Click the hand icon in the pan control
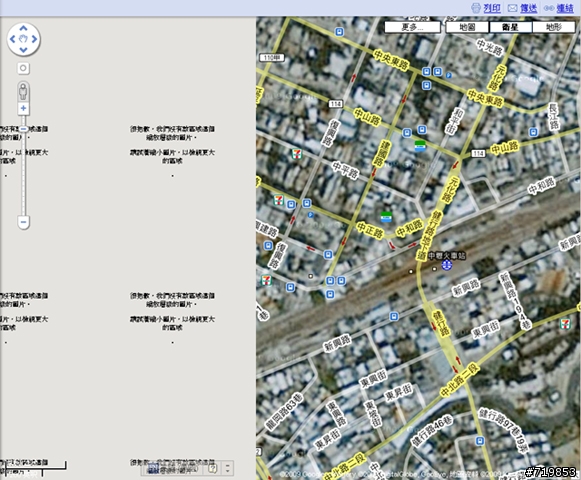Viewport: 581px width, 480px height. point(23,39)
